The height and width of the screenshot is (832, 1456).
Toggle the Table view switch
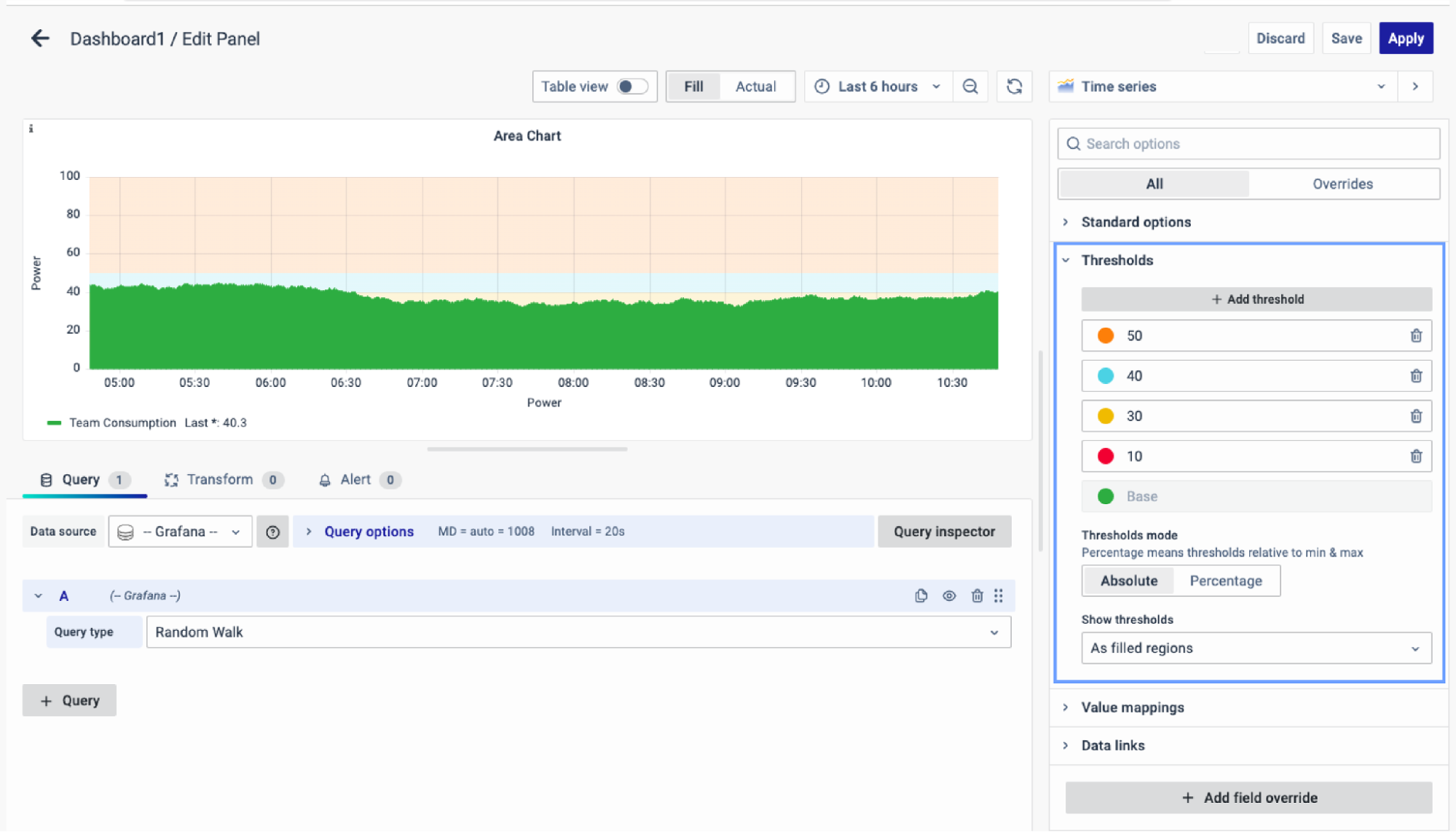(x=631, y=87)
